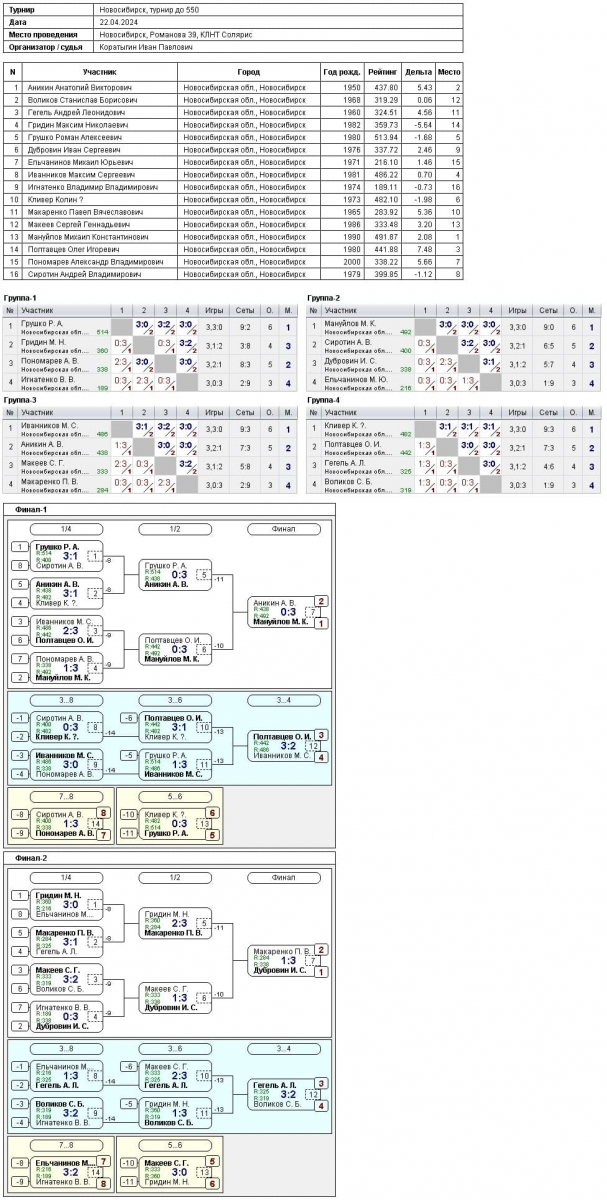This screenshot has height=1200, width=607.
Task: Click the venue address mentioning КЛНТ Солярис
Action: click(x=176, y=33)
